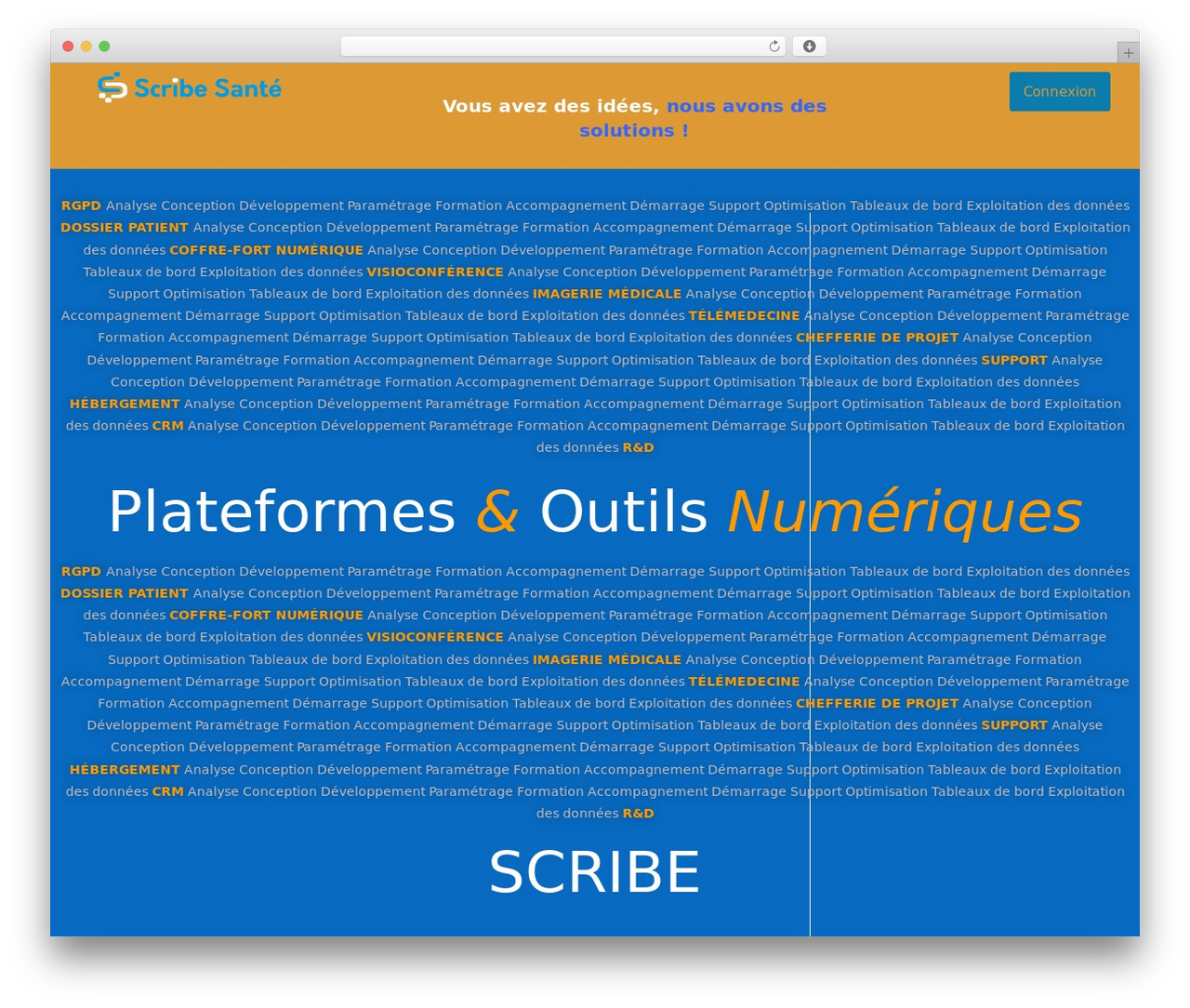Screen dimensions: 1190x1008
Task: Click the Scribe Santé logo
Action: pyautogui.click(x=190, y=87)
